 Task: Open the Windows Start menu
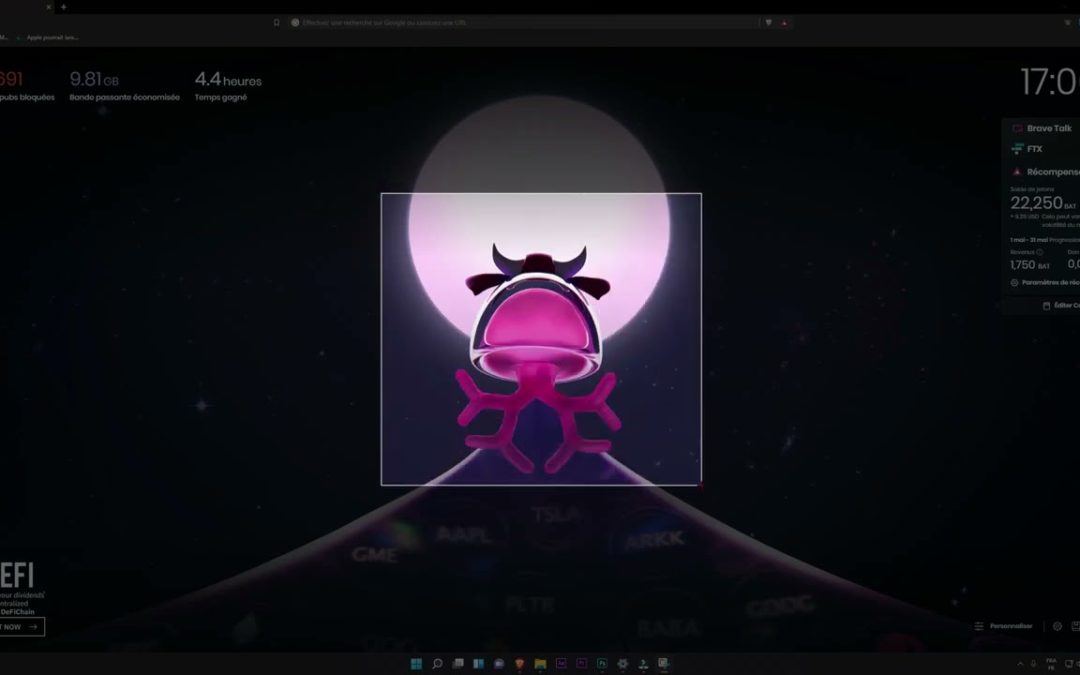coord(417,663)
